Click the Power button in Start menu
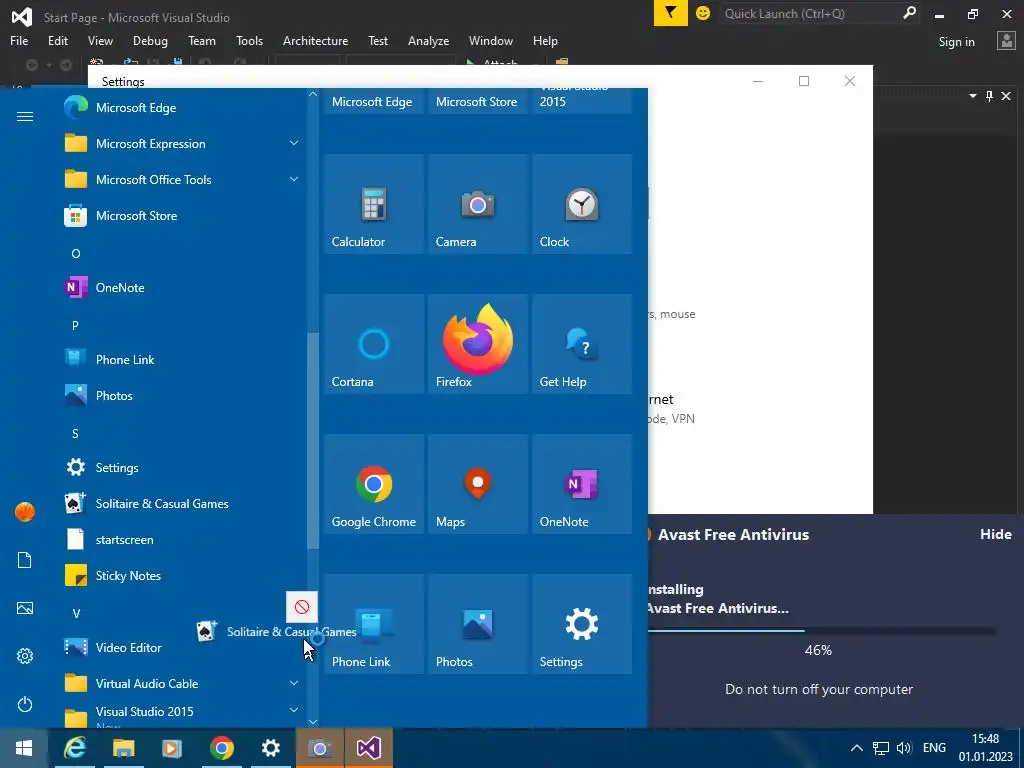1024x768 pixels. [x=25, y=704]
